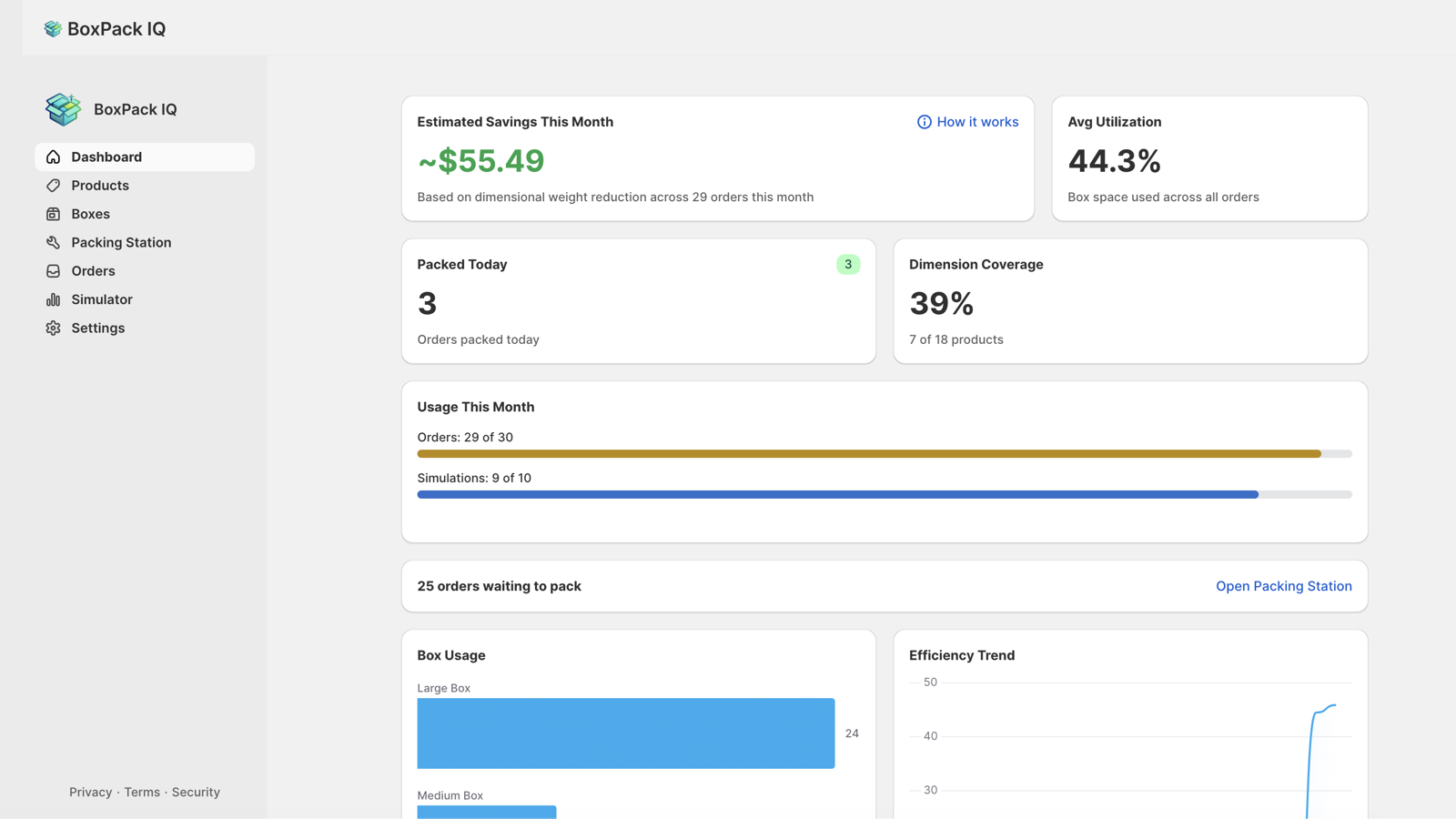The height and width of the screenshot is (819, 1456).
Task: Click the Packing Station wrench icon
Action: (53, 242)
